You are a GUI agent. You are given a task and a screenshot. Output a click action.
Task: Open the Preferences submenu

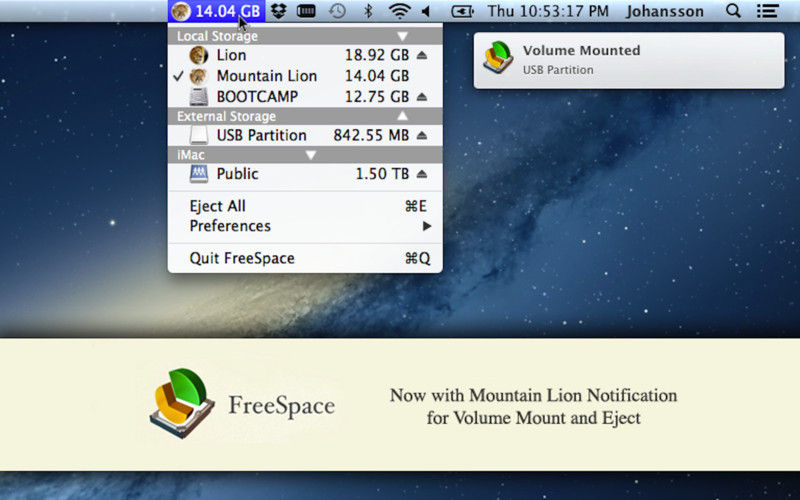305,226
